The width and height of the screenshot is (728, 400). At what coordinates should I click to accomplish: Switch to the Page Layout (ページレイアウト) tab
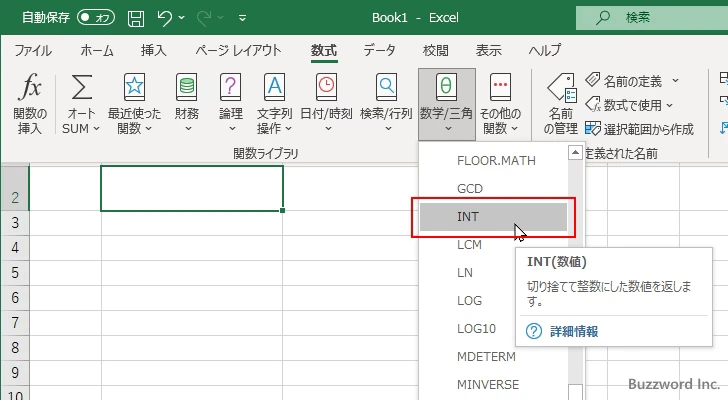pos(238,50)
